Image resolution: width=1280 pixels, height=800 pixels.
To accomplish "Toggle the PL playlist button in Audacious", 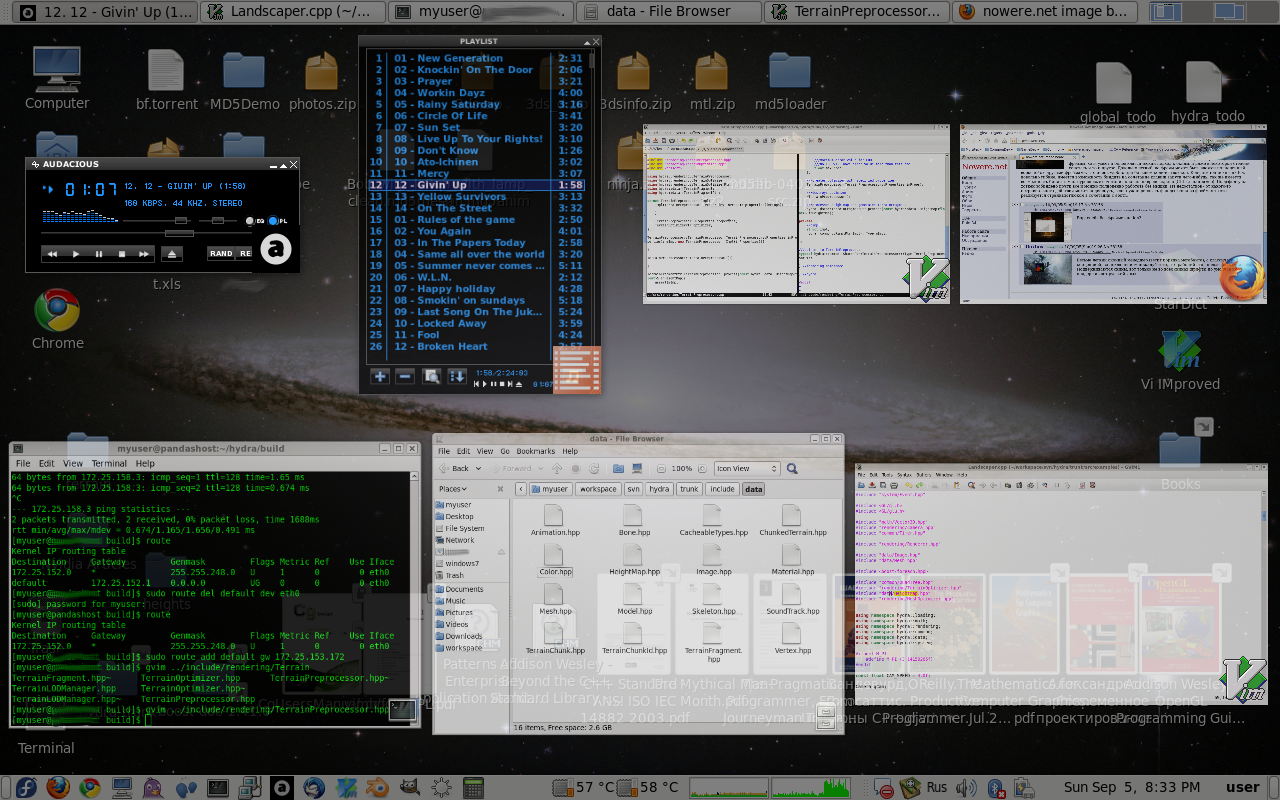I will tap(278, 221).
